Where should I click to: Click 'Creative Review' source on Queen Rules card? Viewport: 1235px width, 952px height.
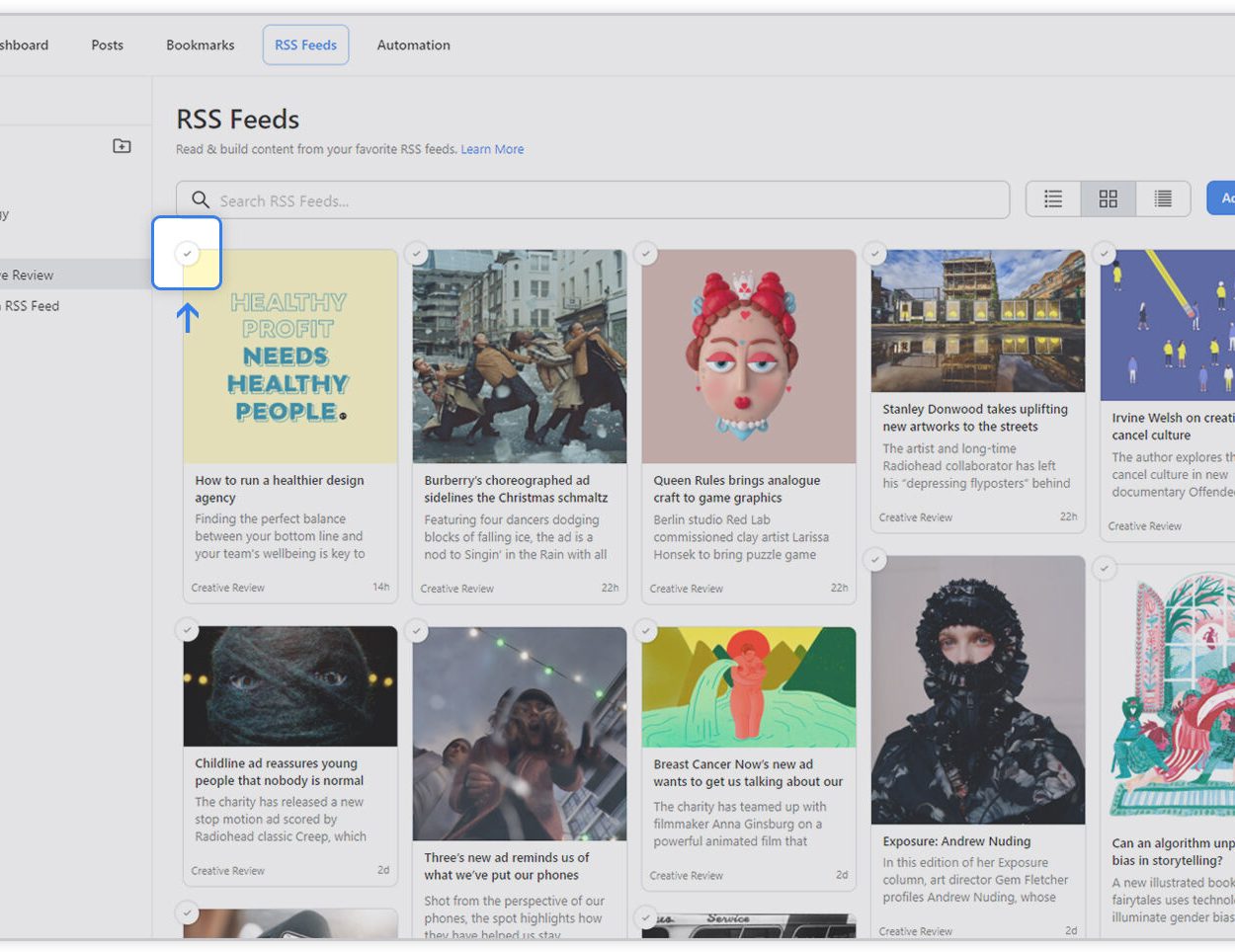tap(686, 589)
